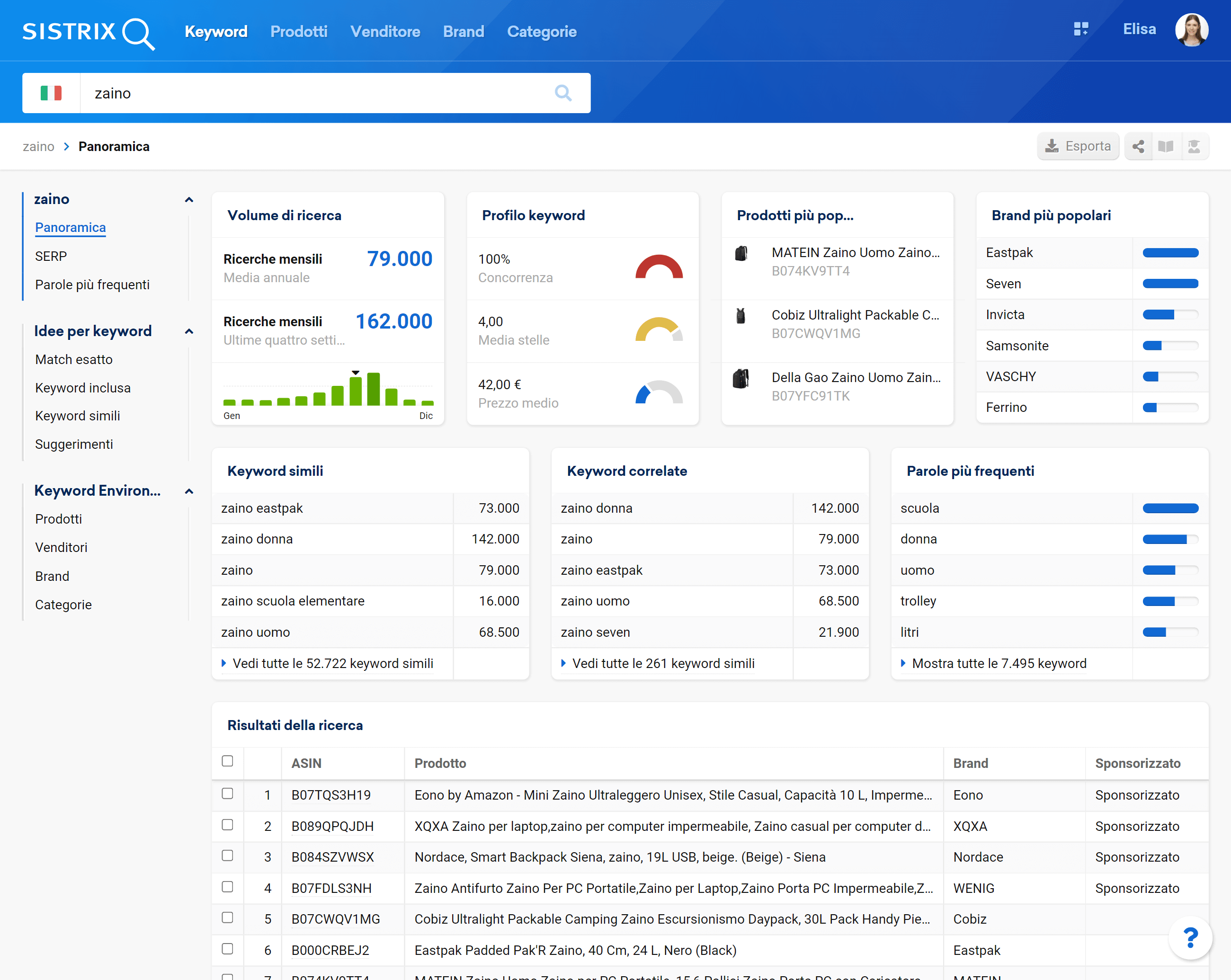
Task: Open the Panoramica sidebar link
Action: pyautogui.click(x=70, y=228)
